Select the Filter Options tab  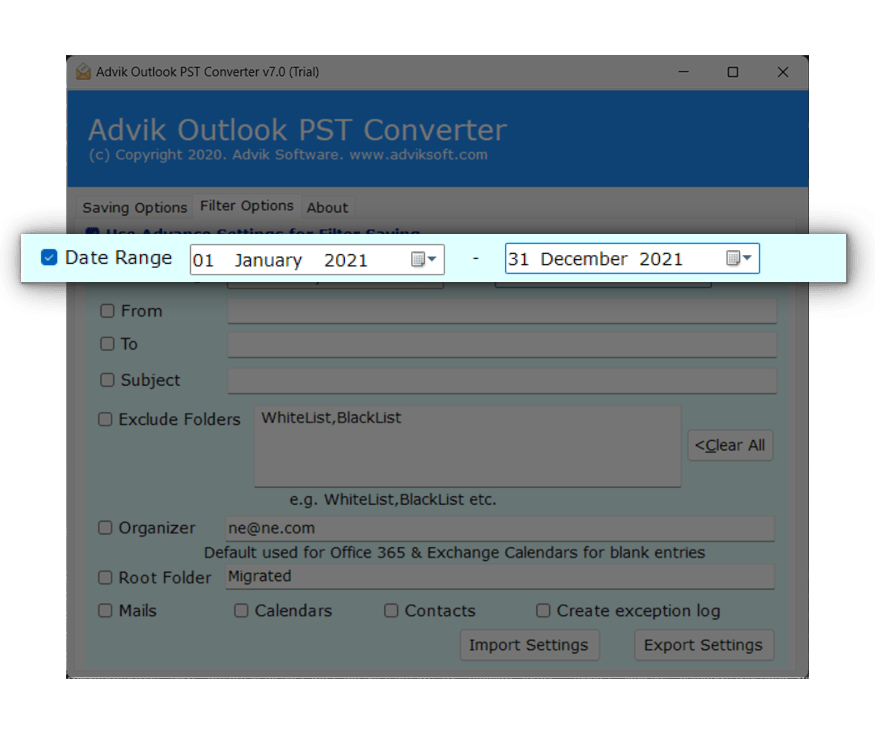click(x=247, y=206)
